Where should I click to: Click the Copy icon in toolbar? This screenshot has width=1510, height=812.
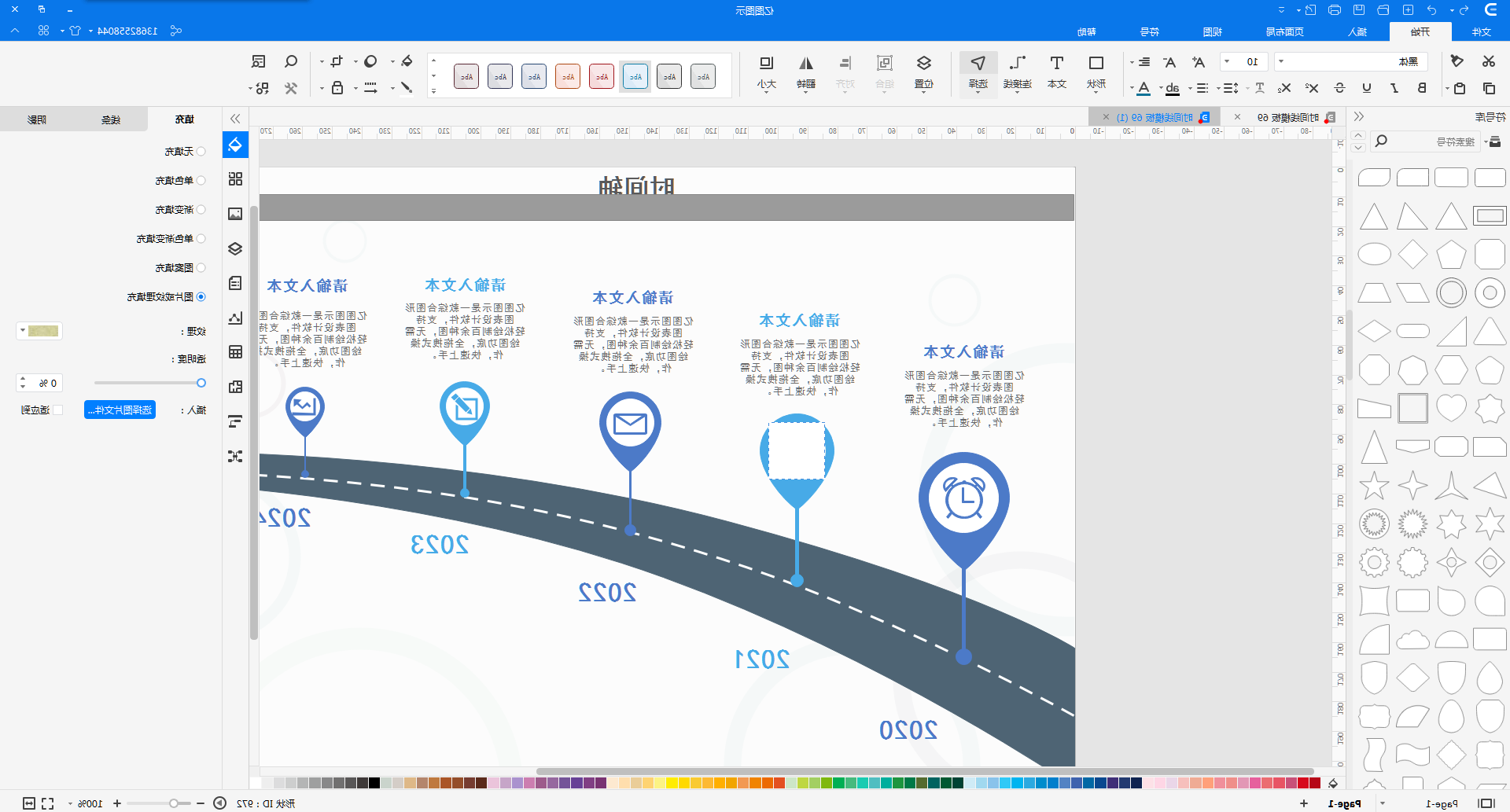pyautogui.click(x=1488, y=88)
